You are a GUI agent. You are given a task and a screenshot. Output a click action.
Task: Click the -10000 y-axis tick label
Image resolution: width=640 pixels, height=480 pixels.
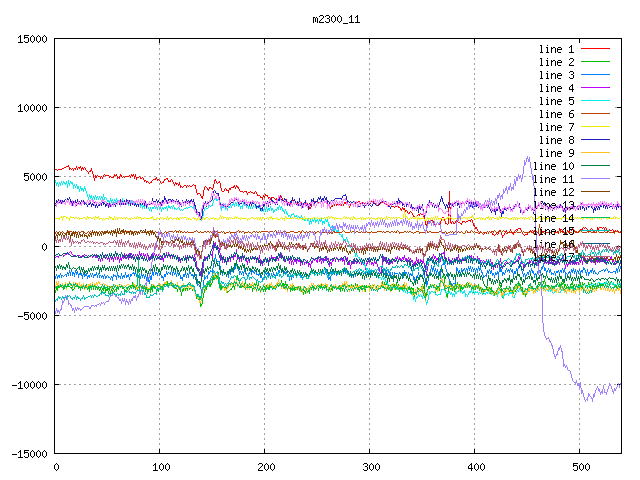click(x=26, y=385)
